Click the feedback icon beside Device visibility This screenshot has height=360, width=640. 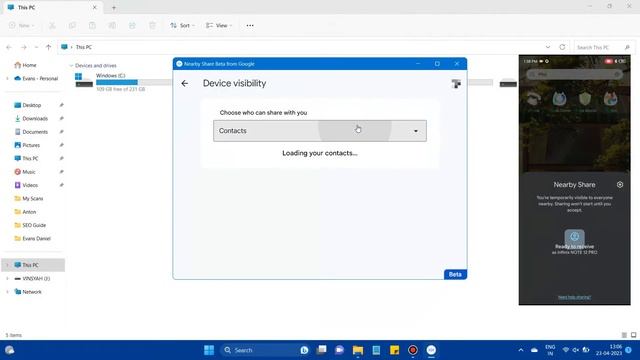pyautogui.click(x=456, y=84)
